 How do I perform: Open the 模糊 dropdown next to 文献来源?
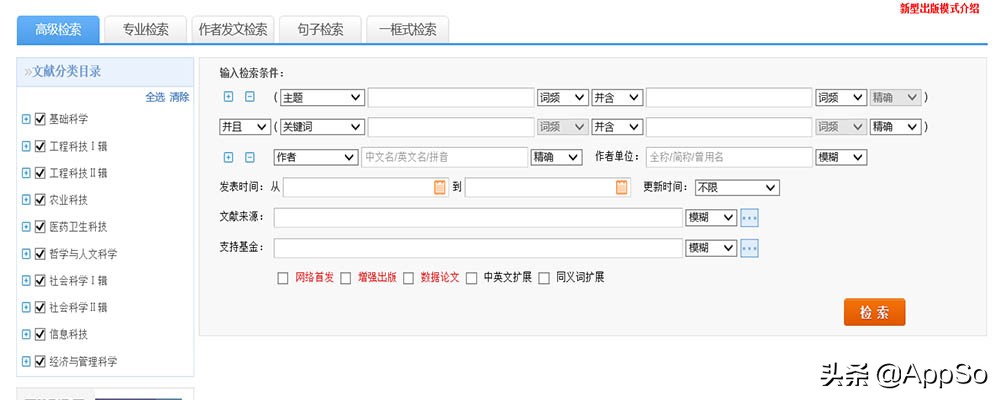tap(711, 218)
